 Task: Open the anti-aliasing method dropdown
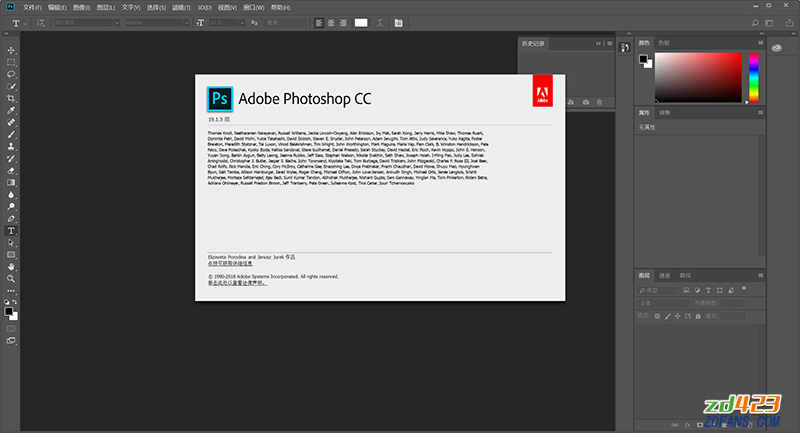(286, 23)
